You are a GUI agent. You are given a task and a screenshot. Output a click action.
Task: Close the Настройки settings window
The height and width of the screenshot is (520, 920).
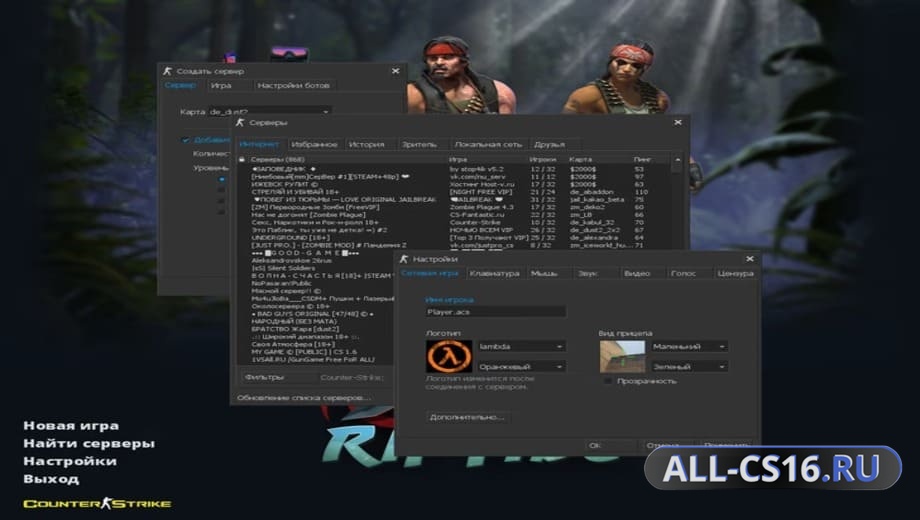coord(749,259)
